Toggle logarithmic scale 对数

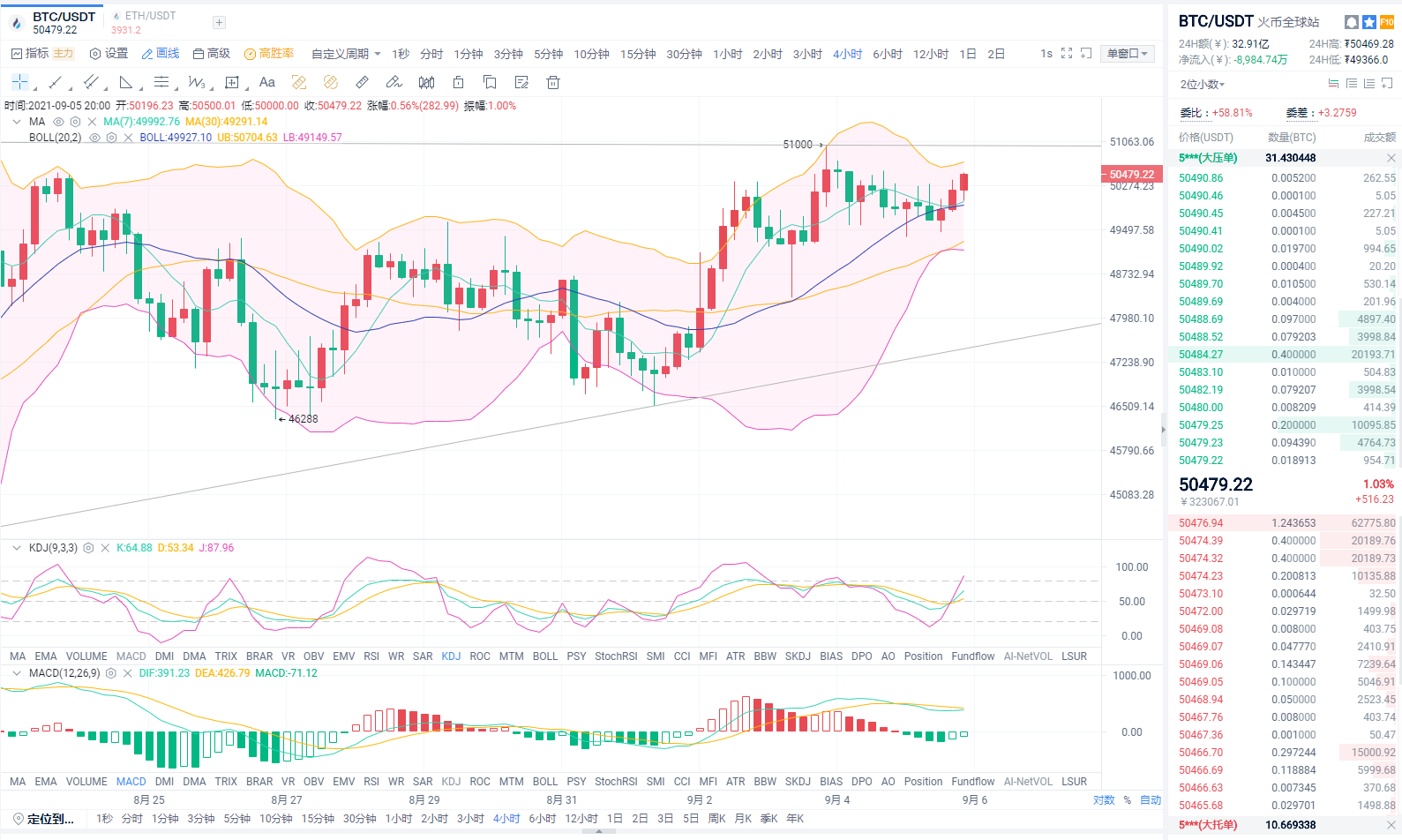pyautogui.click(x=1104, y=800)
